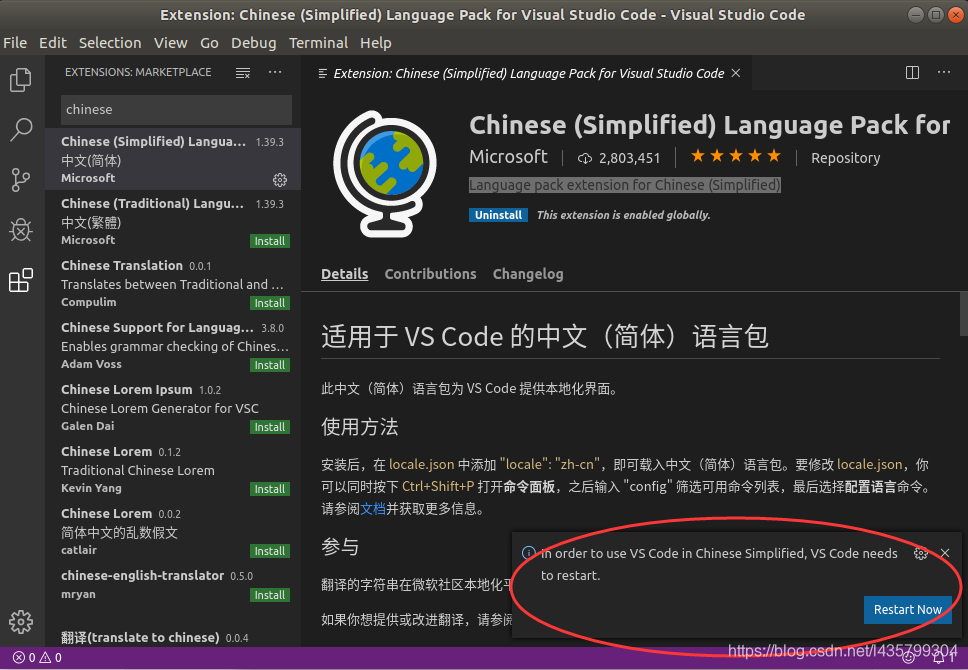968x670 pixels.
Task: Open notification settings gear icon
Action: point(920,553)
